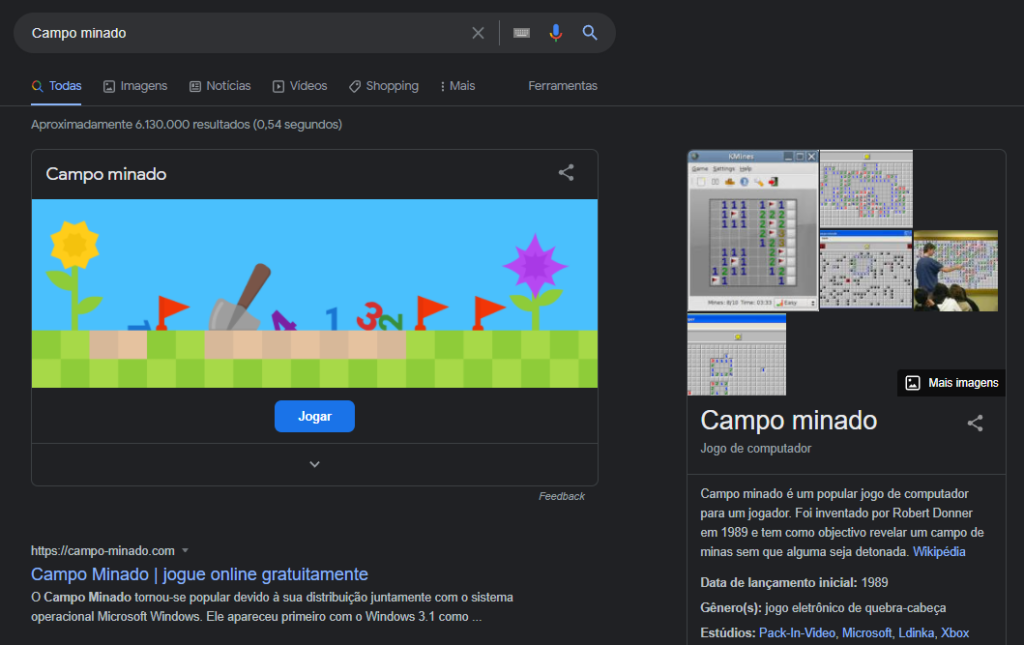Expand the game card with the chevron
Viewport: 1024px width, 645px height.
click(315, 464)
